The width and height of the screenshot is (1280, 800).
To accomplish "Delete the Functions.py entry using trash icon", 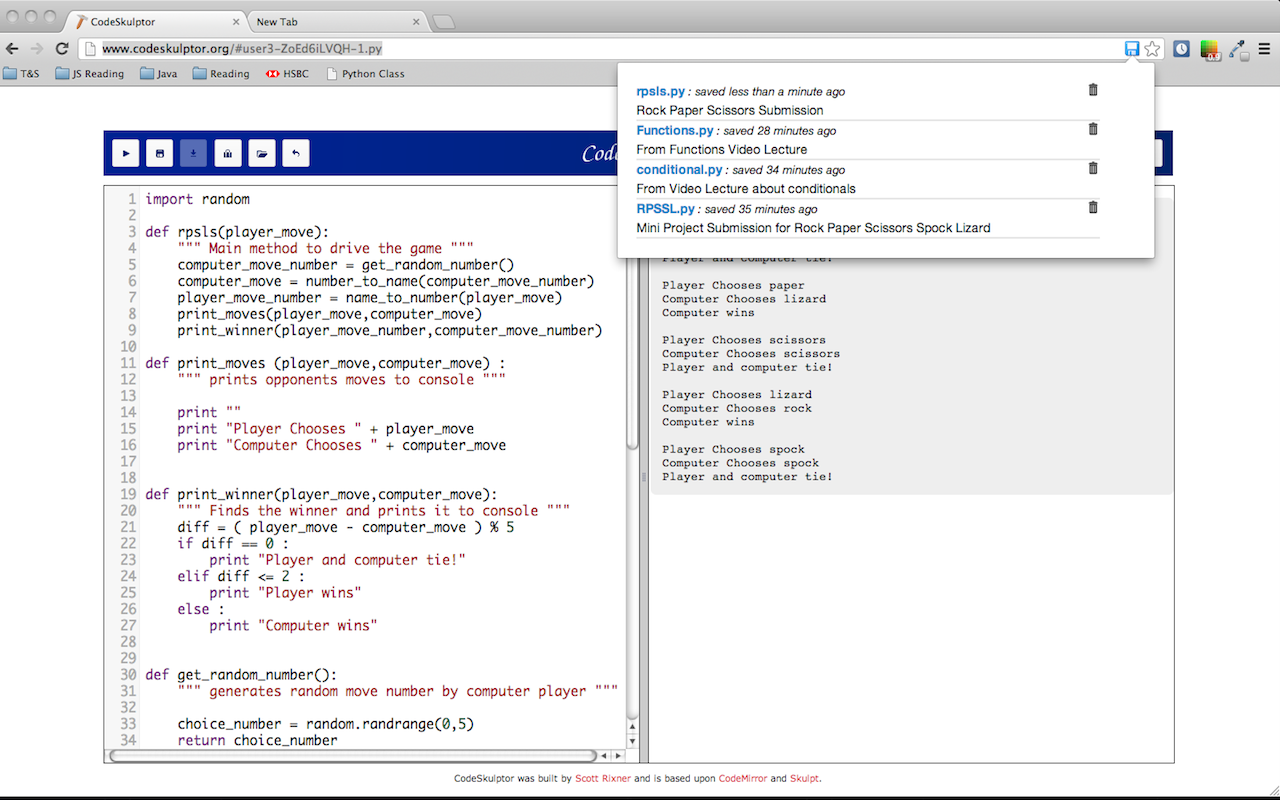I will pyautogui.click(x=1093, y=129).
